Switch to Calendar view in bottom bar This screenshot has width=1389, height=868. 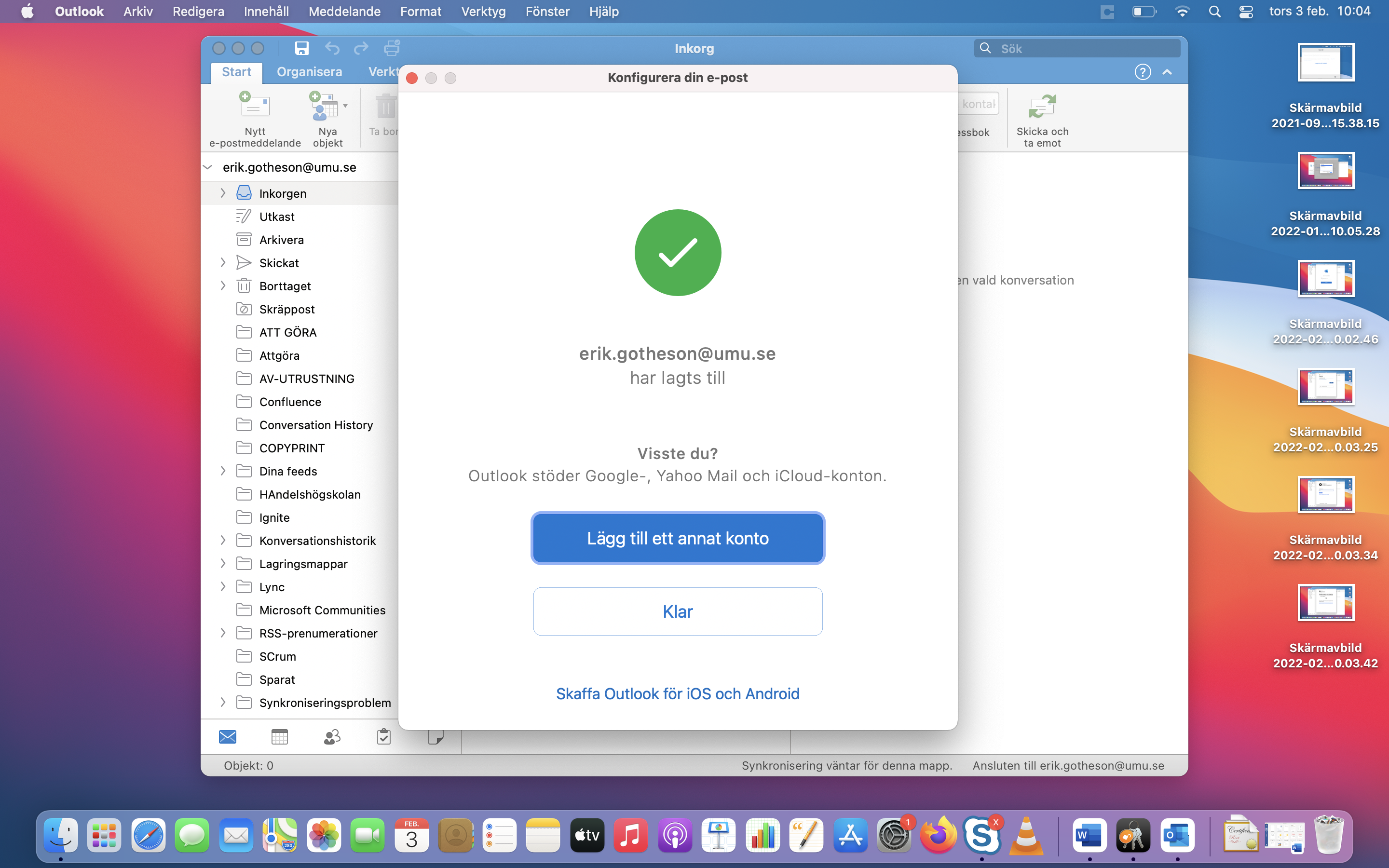coord(280,736)
